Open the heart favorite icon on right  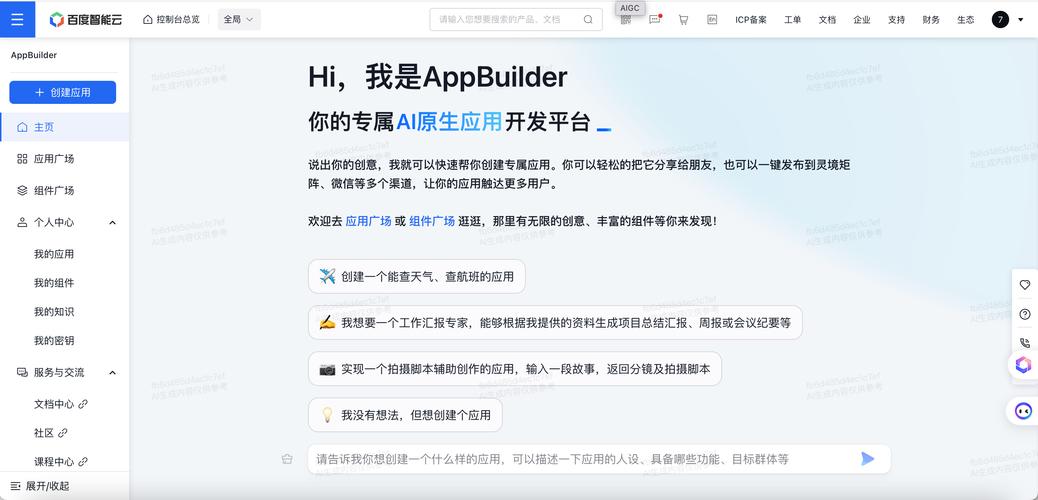point(1025,285)
